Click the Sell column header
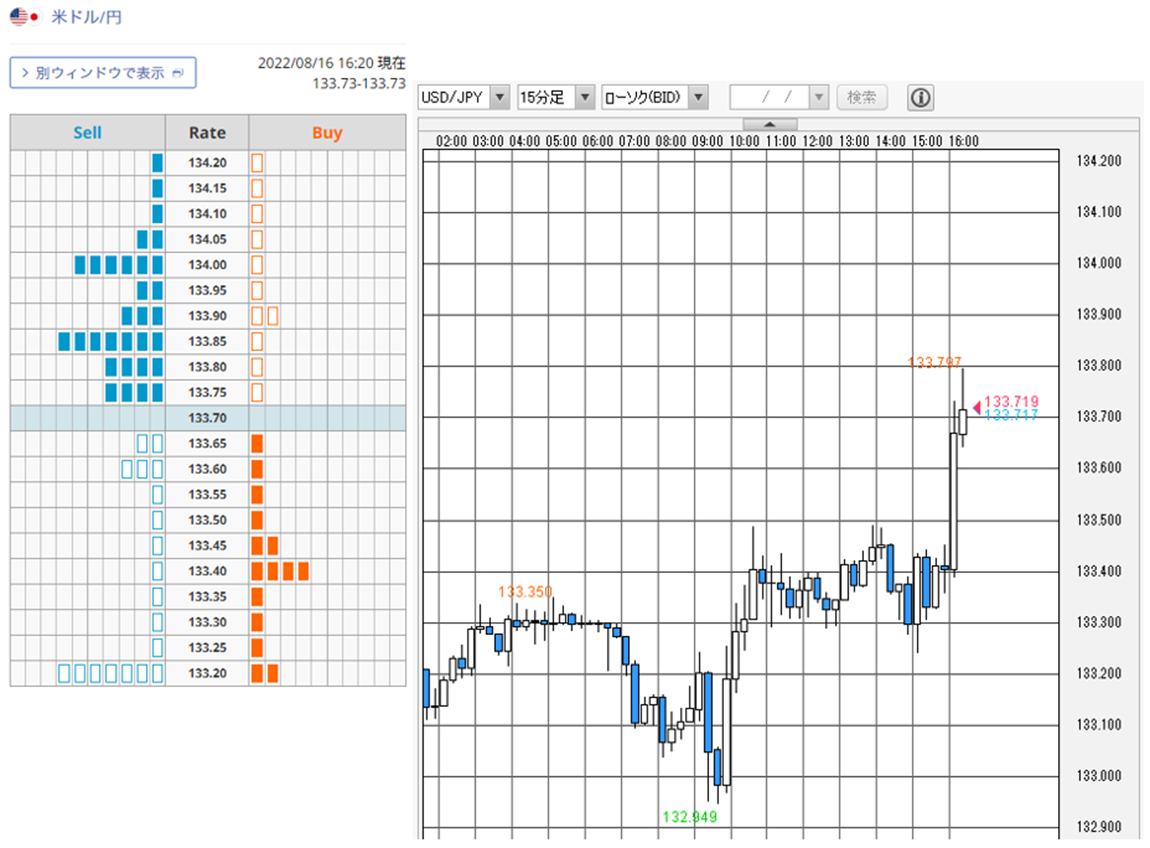Screen dimensions: 1150x848 click(87, 133)
